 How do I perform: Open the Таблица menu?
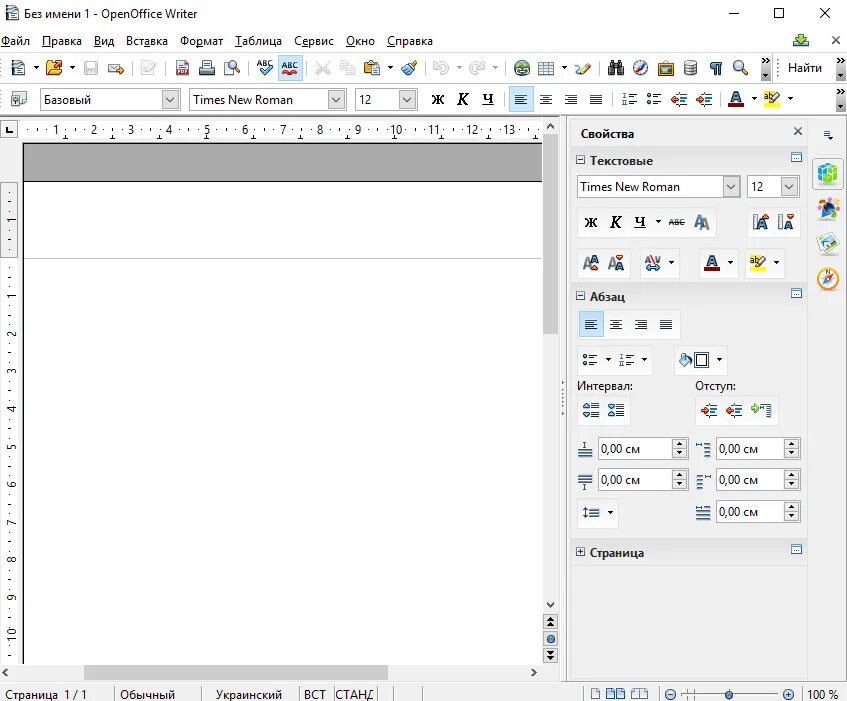pos(258,41)
